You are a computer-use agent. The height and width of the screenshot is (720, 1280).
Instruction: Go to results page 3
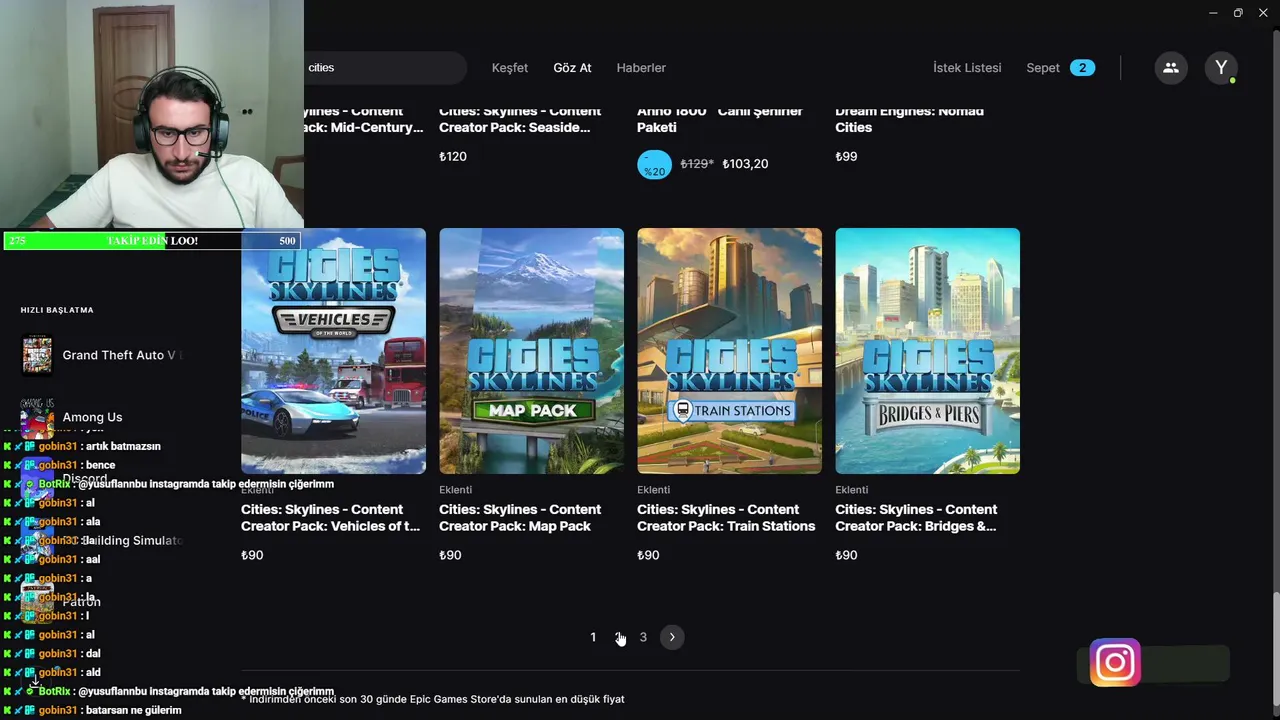[643, 637]
